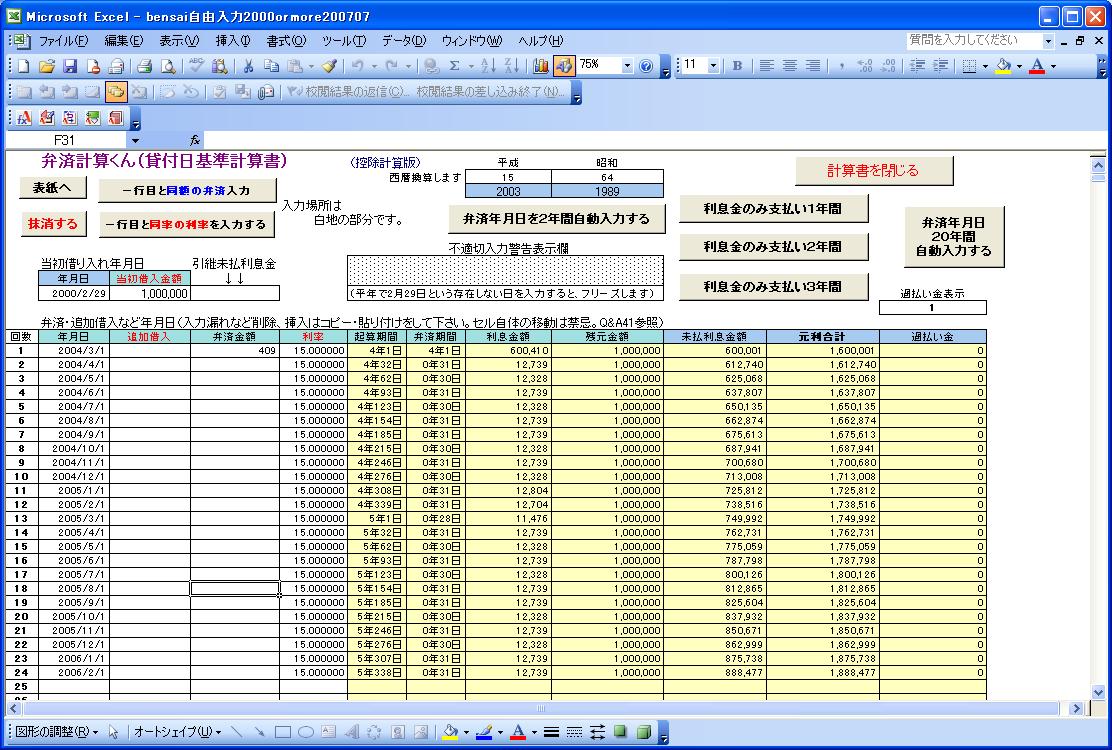Open the データ(D) menu
The height and width of the screenshot is (750, 1112).
pyautogui.click(x=404, y=40)
